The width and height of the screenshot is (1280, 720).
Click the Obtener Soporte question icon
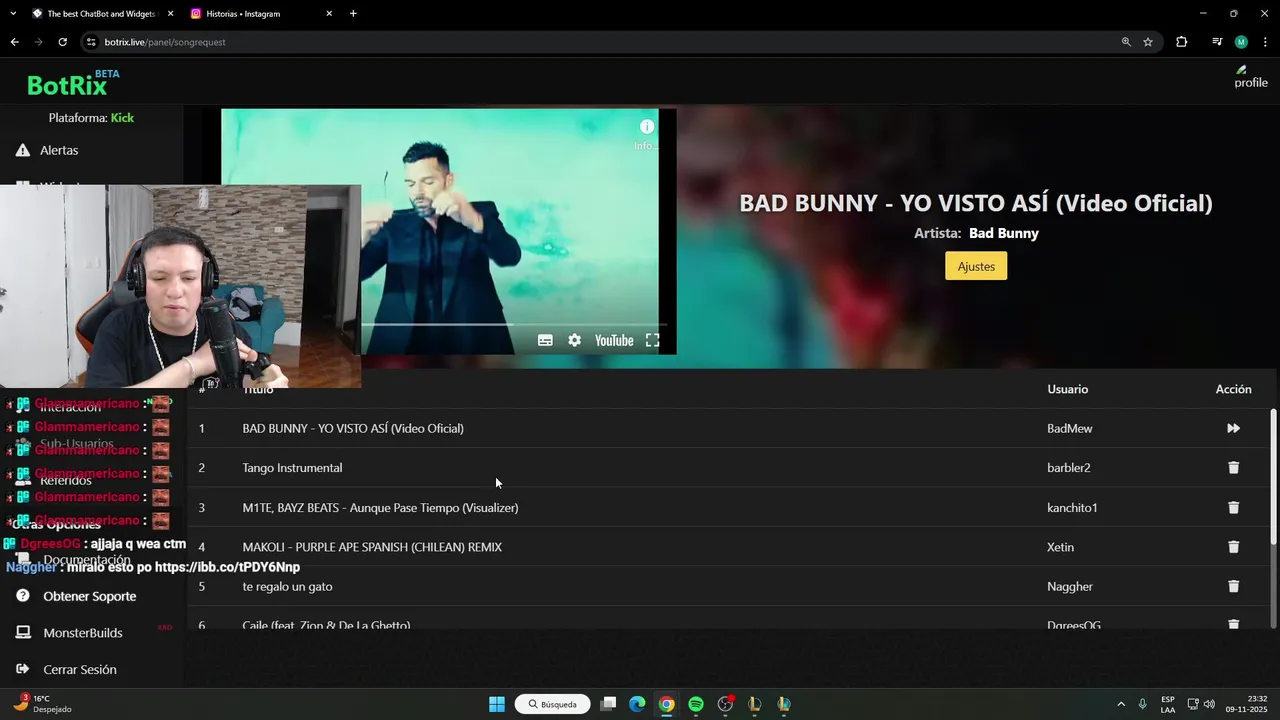[x=23, y=596]
